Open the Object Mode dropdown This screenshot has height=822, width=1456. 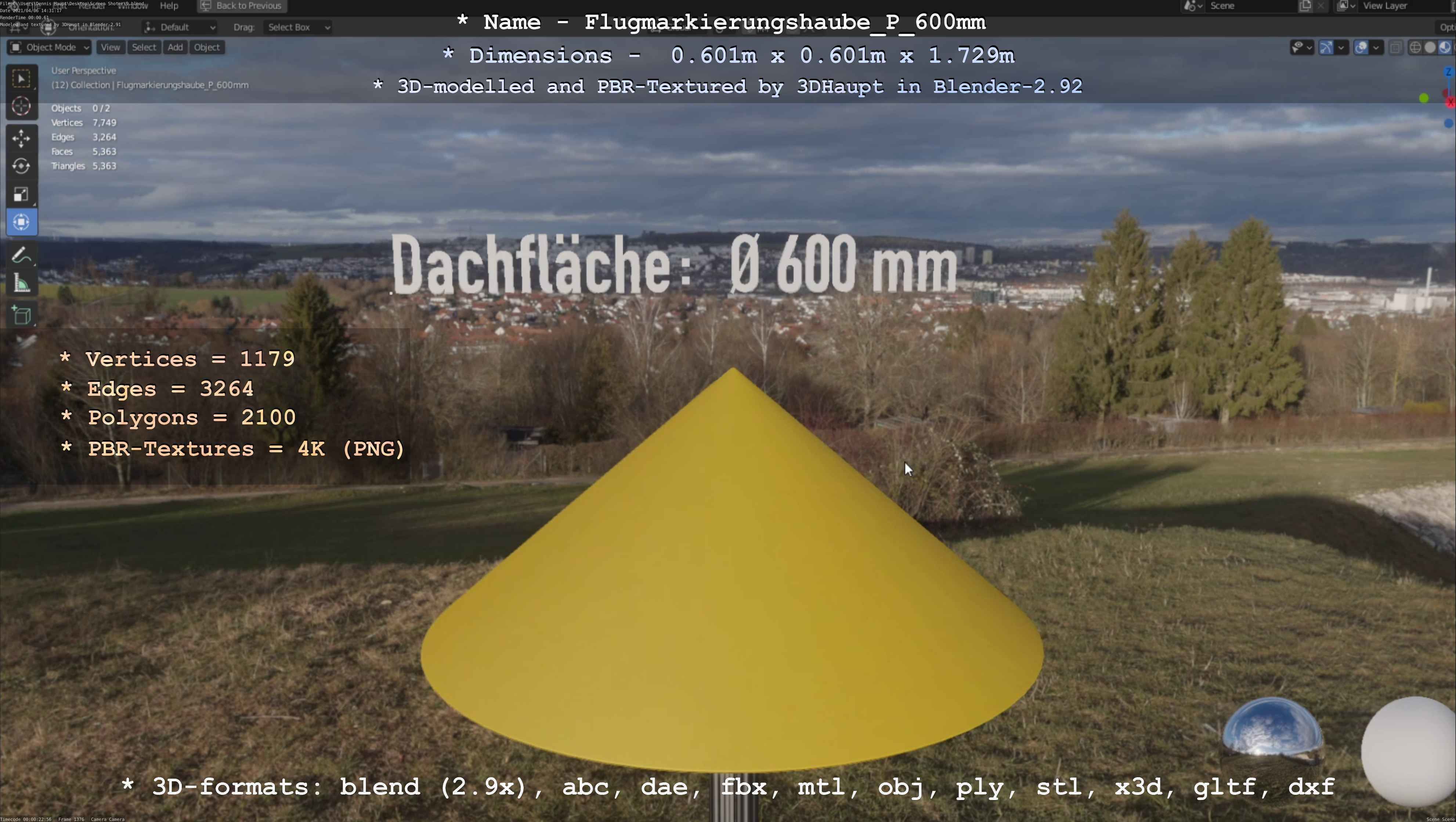point(50,47)
